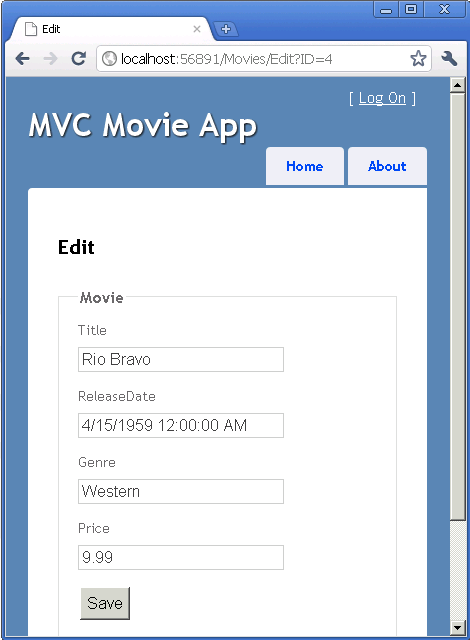
Task: Go back using the browser back arrow
Action: 22,59
